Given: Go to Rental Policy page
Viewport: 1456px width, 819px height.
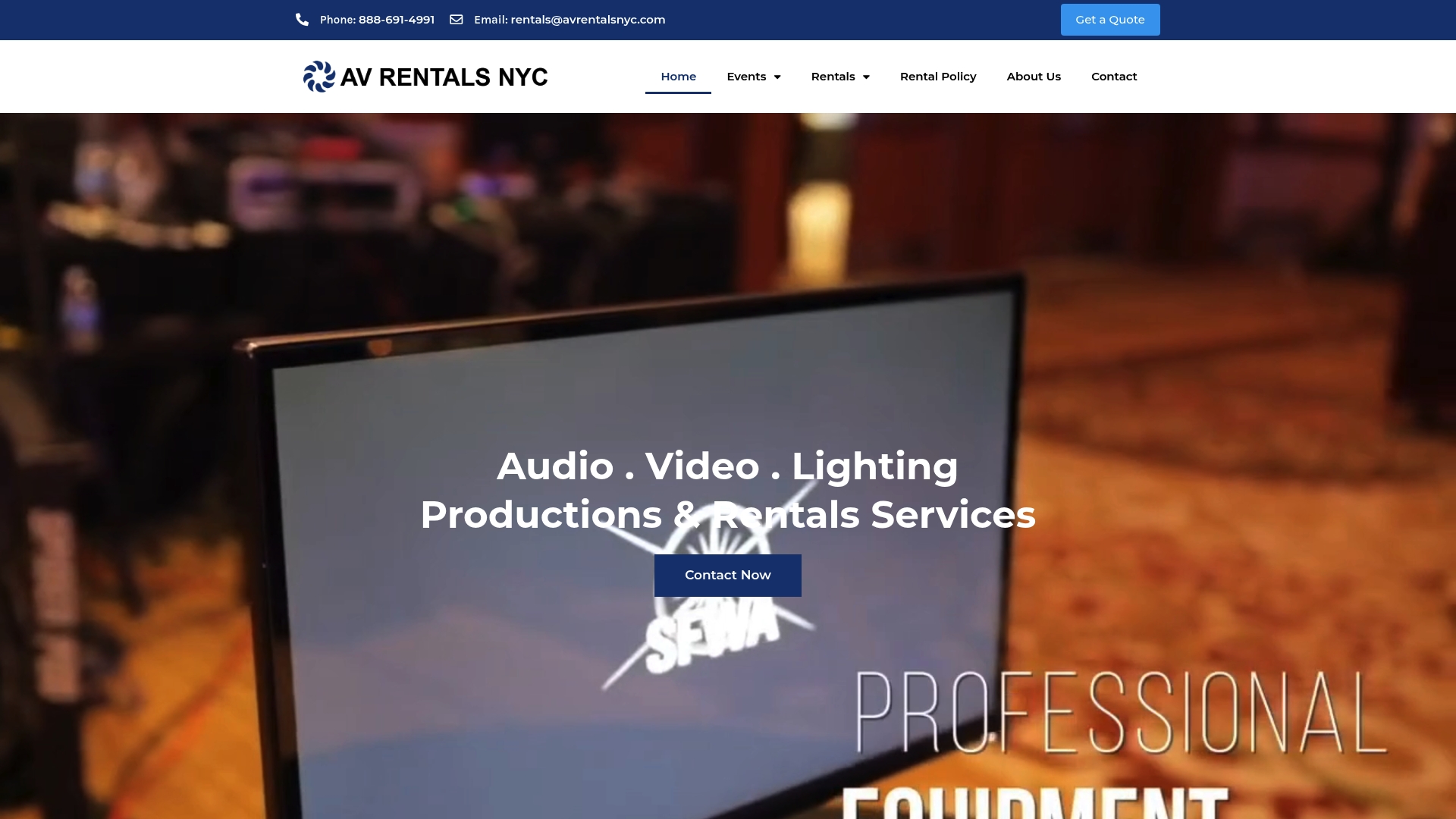Looking at the screenshot, I should 938,77.
